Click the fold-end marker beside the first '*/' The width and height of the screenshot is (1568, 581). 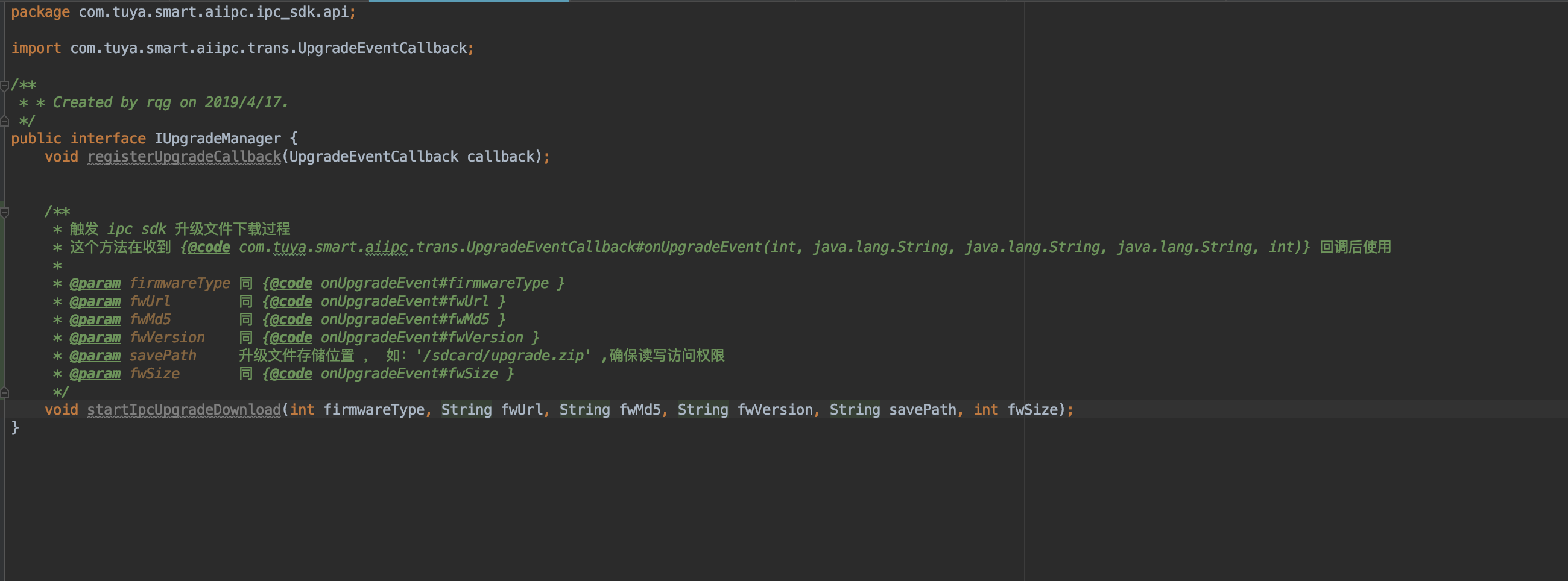pyautogui.click(x=4, y=121)
